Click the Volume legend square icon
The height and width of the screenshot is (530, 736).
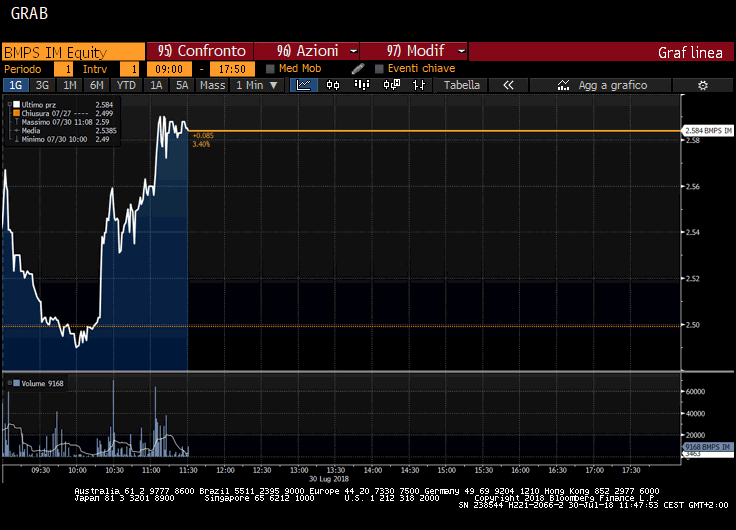click(15, 383)
